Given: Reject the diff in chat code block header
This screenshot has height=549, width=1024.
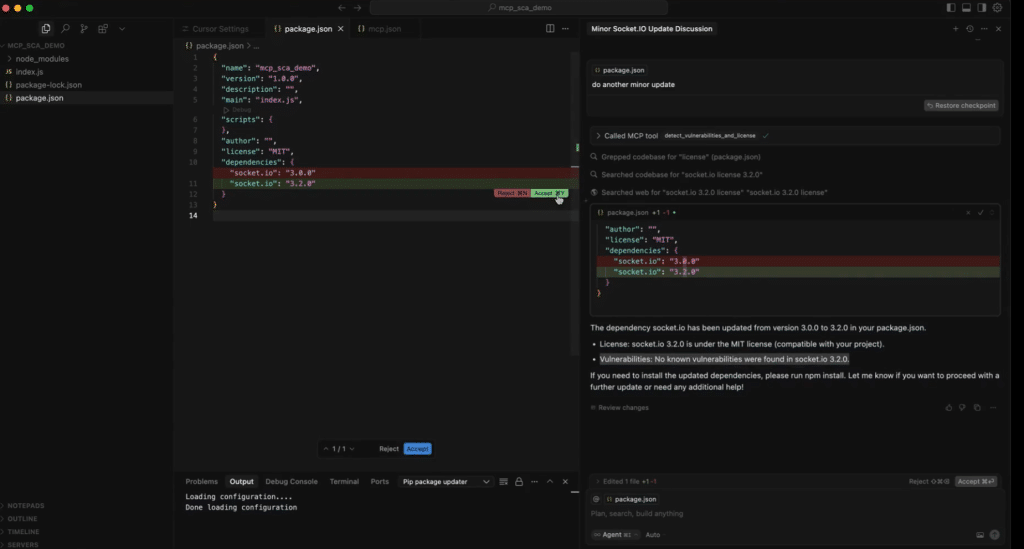Looking at the screenshot, I should click(x=968, y=213).
